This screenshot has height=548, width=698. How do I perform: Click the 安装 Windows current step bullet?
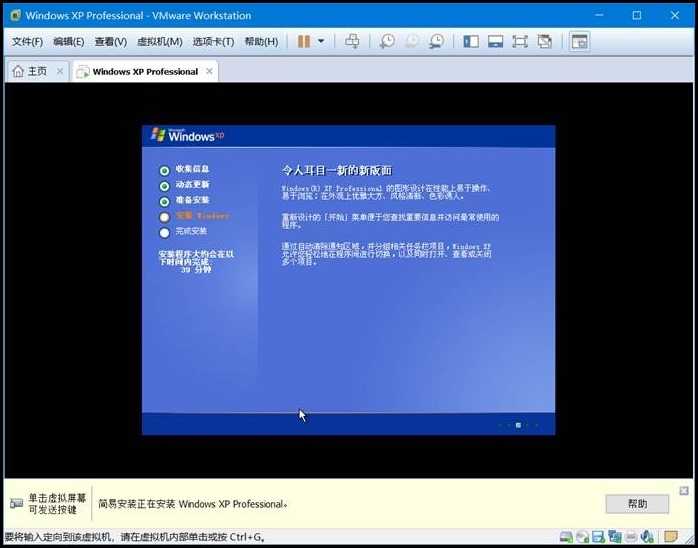[x=165, y=217]
